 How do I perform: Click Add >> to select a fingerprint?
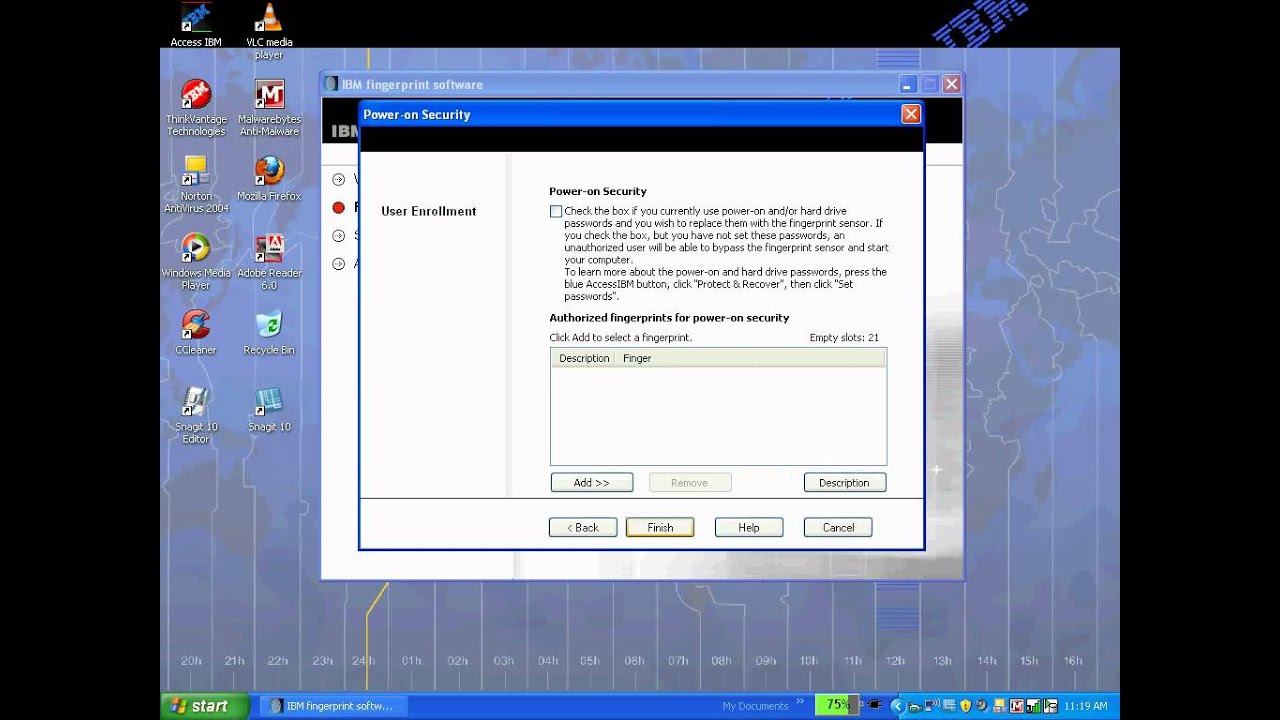[592, 483]
